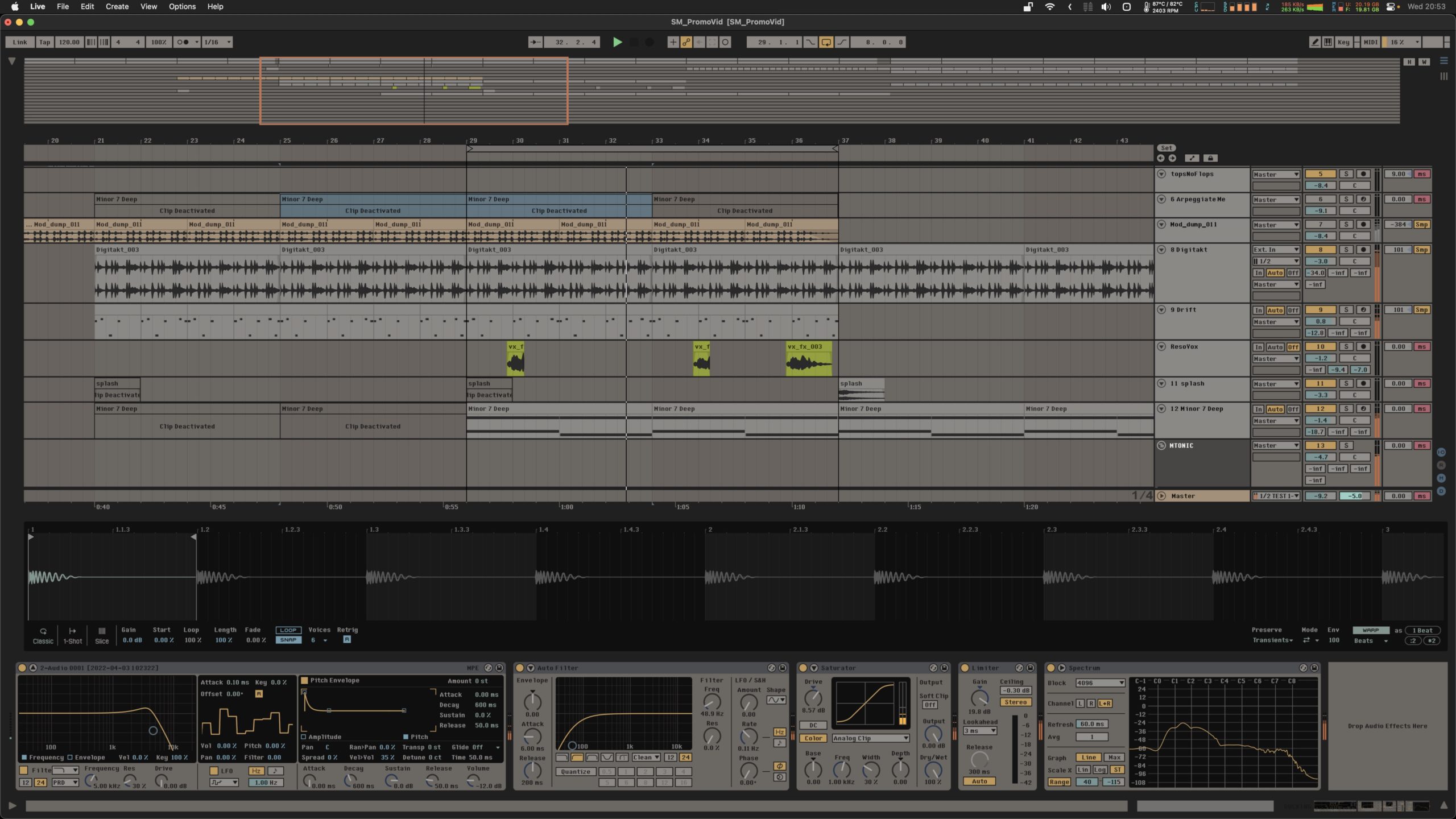Open the Options menu

182,7
